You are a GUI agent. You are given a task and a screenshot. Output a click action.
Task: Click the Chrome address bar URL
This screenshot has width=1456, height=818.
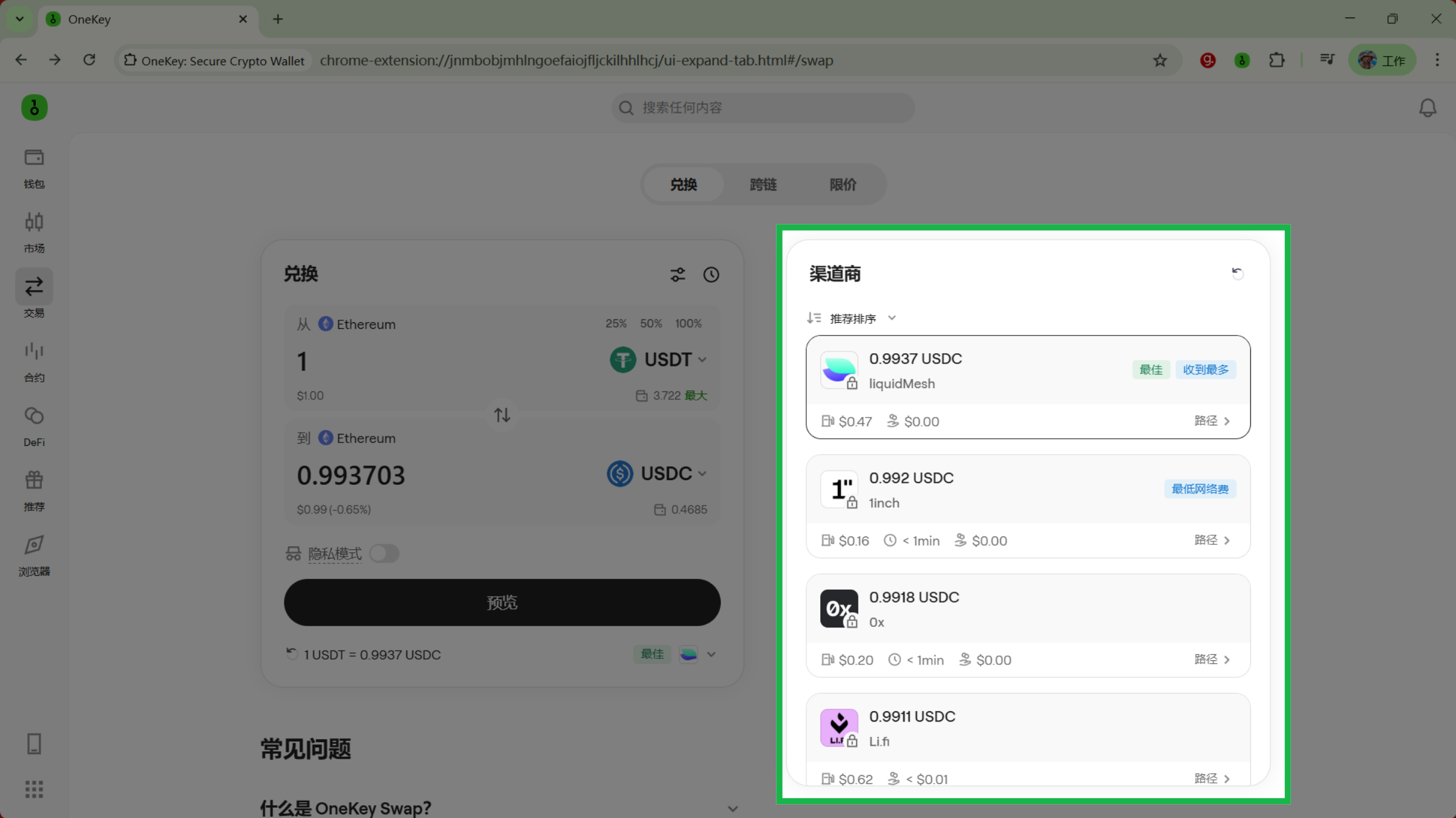[576, 60]
